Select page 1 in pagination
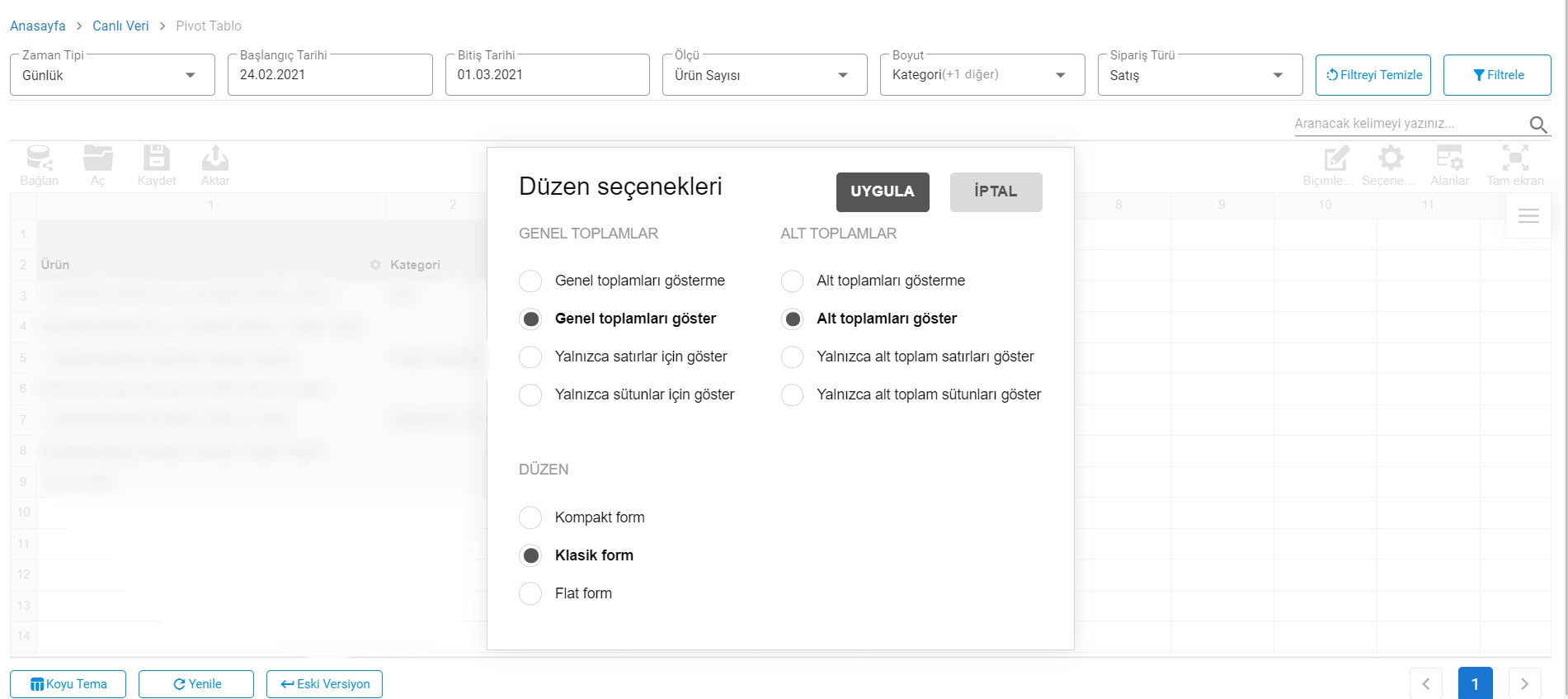This screenshot has width=1568, height=699. pos(1476,683)
